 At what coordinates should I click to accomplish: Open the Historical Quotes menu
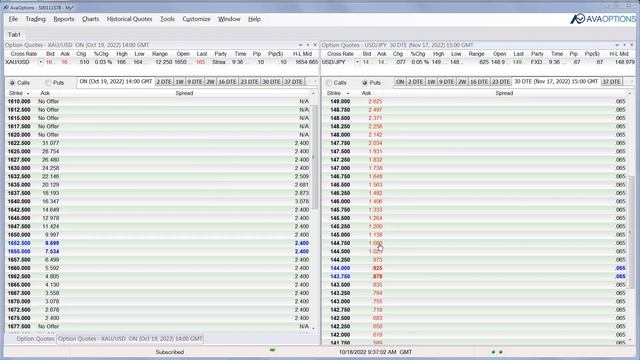point(129,19)
